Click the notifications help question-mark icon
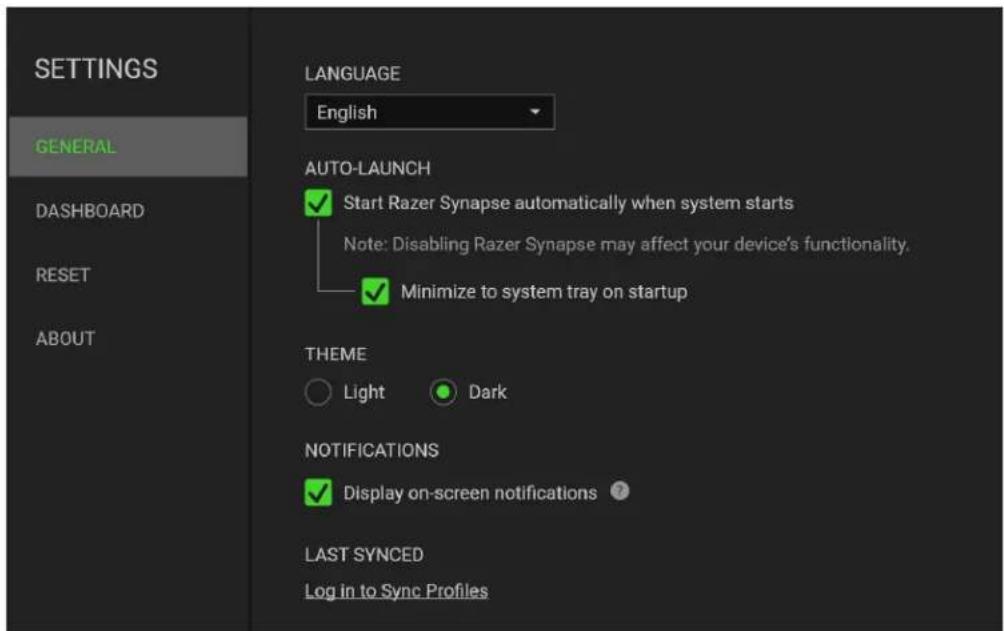This screenshot has height=631, width=1004. click(x=620, y=491)
